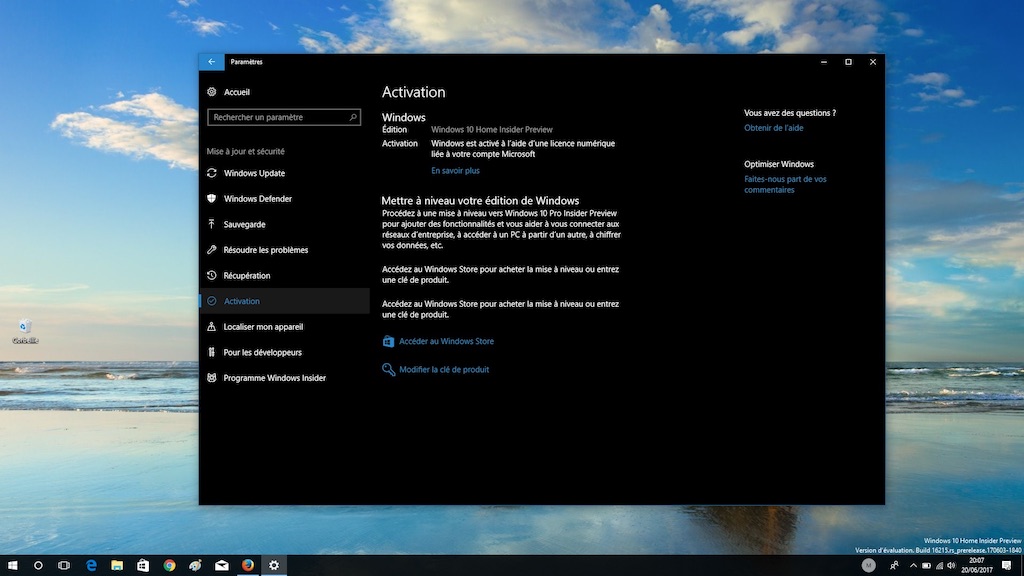Go back using the Paramètres back arrow
1024x576 pixels.
point(212,62)
